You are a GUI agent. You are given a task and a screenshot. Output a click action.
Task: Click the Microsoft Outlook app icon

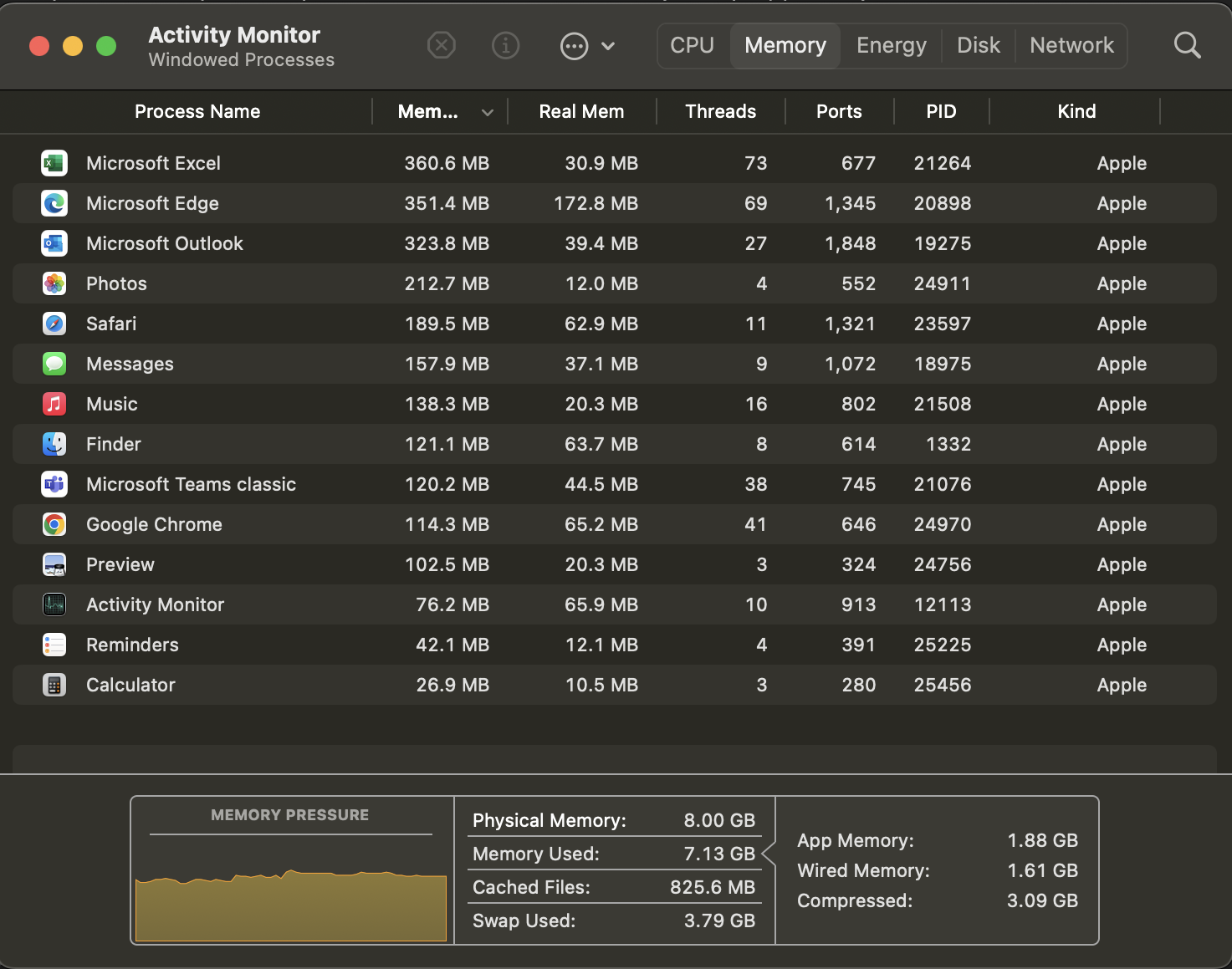pos(54,243)
